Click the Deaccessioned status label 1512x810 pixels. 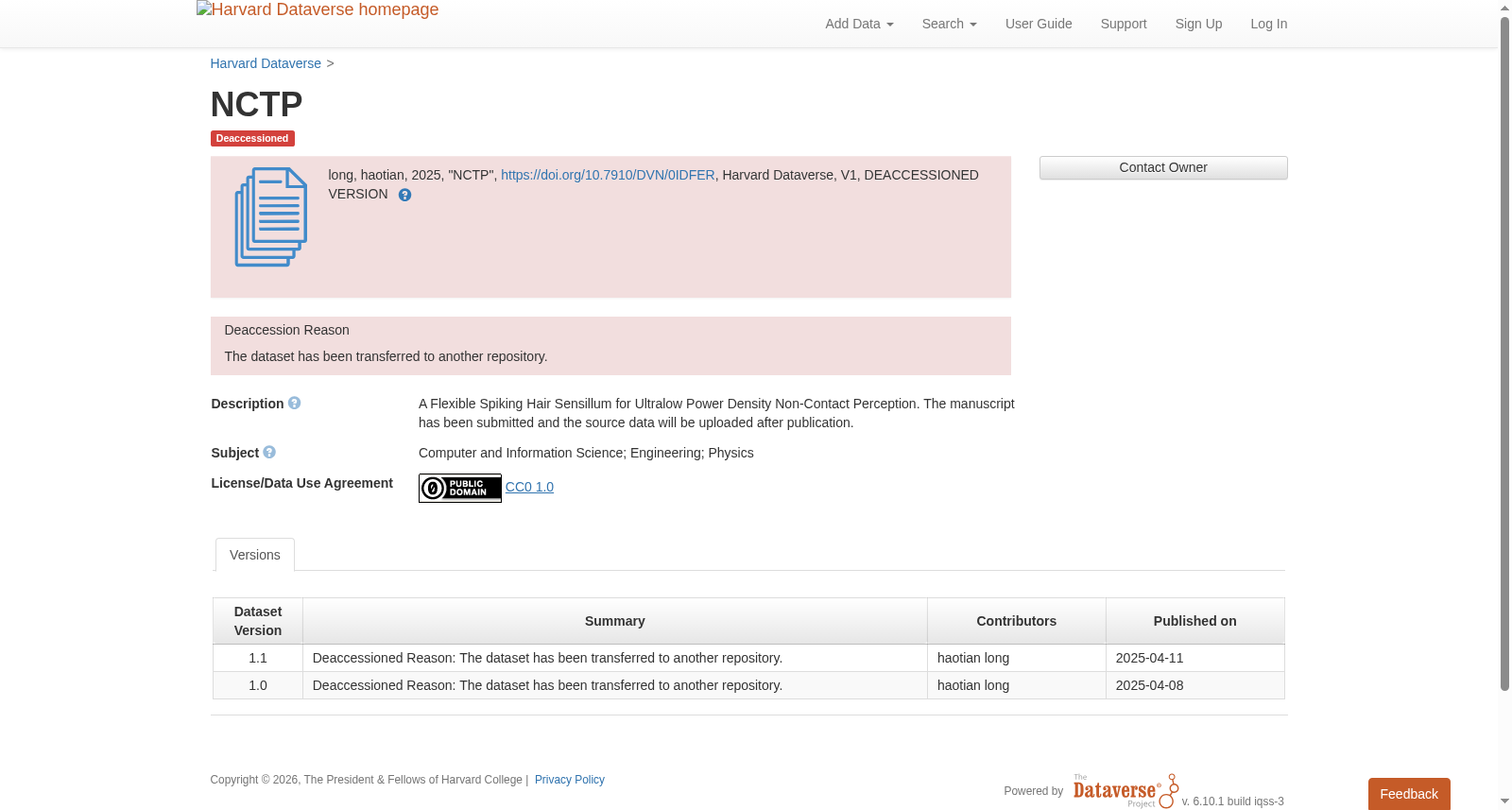coord(252,139)
